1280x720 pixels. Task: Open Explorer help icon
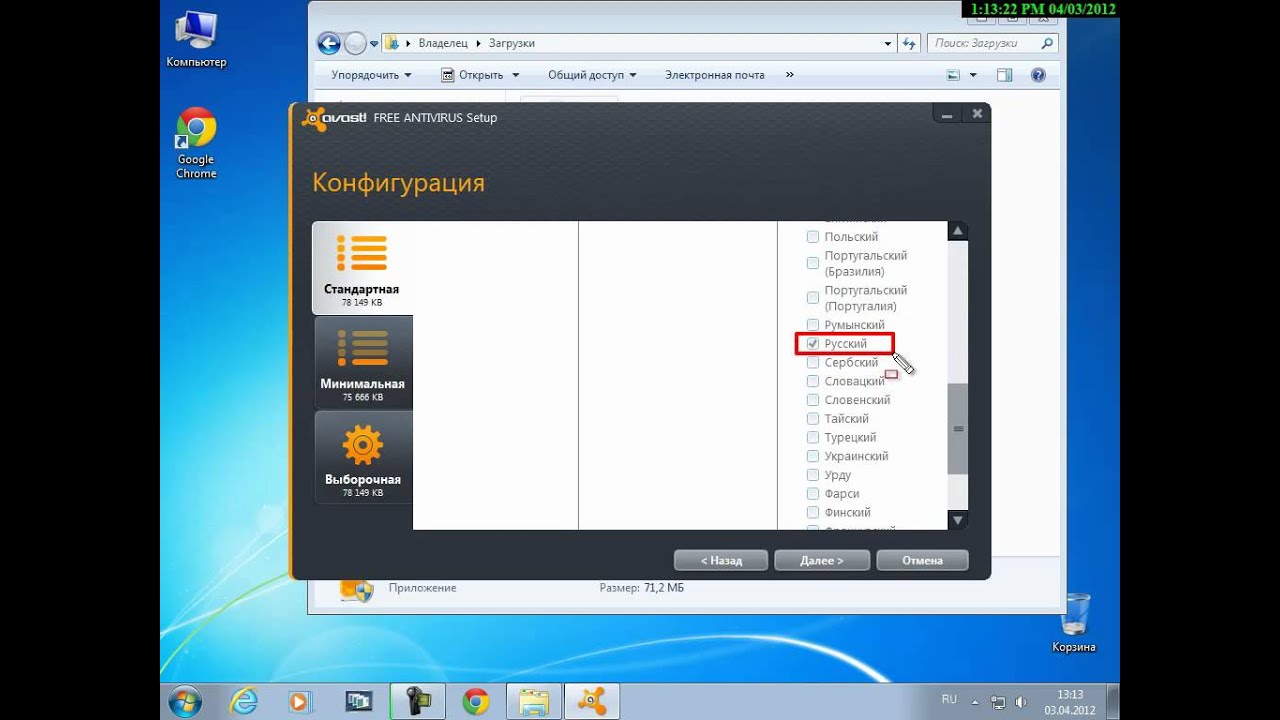[1037, 75]
